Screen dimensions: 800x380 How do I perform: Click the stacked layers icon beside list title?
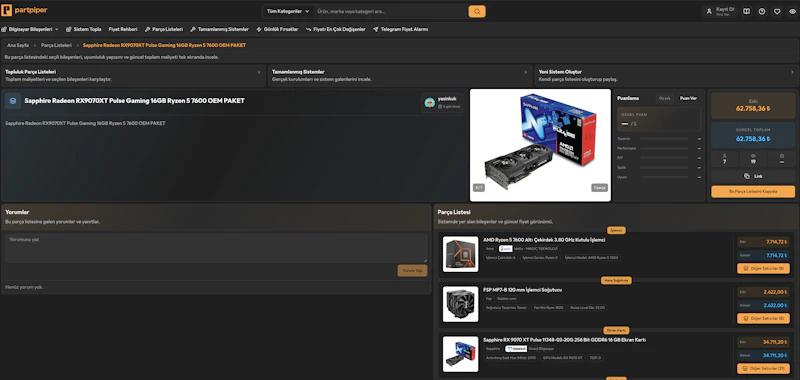pos(13,101)
